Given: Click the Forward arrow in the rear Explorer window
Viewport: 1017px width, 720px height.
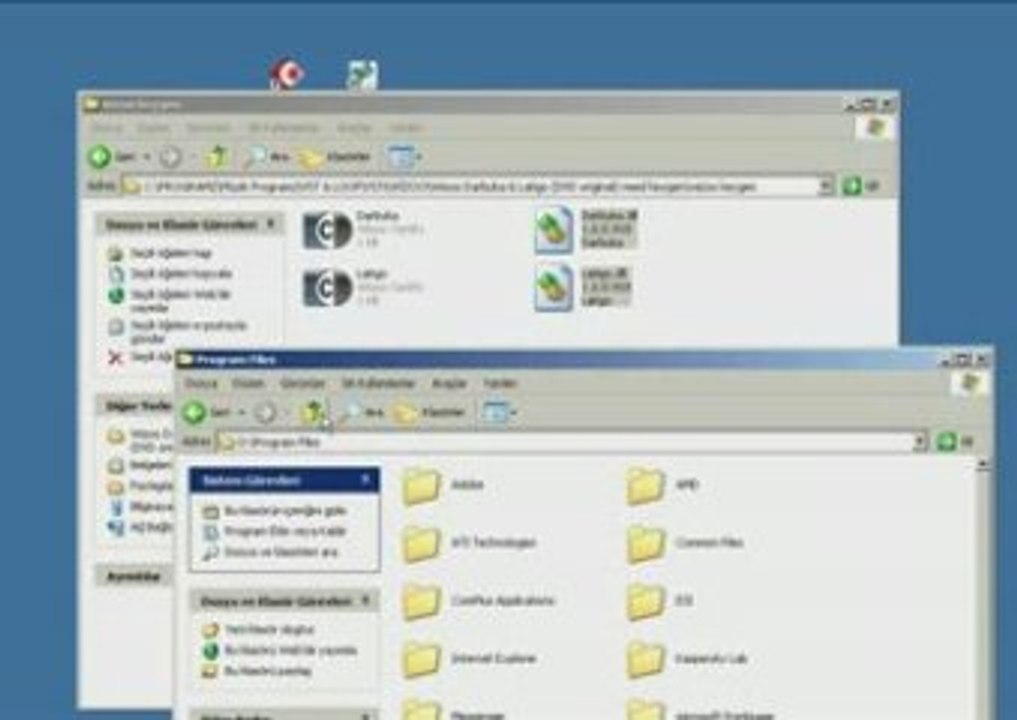Looking at the screenshot, I should pos(171,156).
